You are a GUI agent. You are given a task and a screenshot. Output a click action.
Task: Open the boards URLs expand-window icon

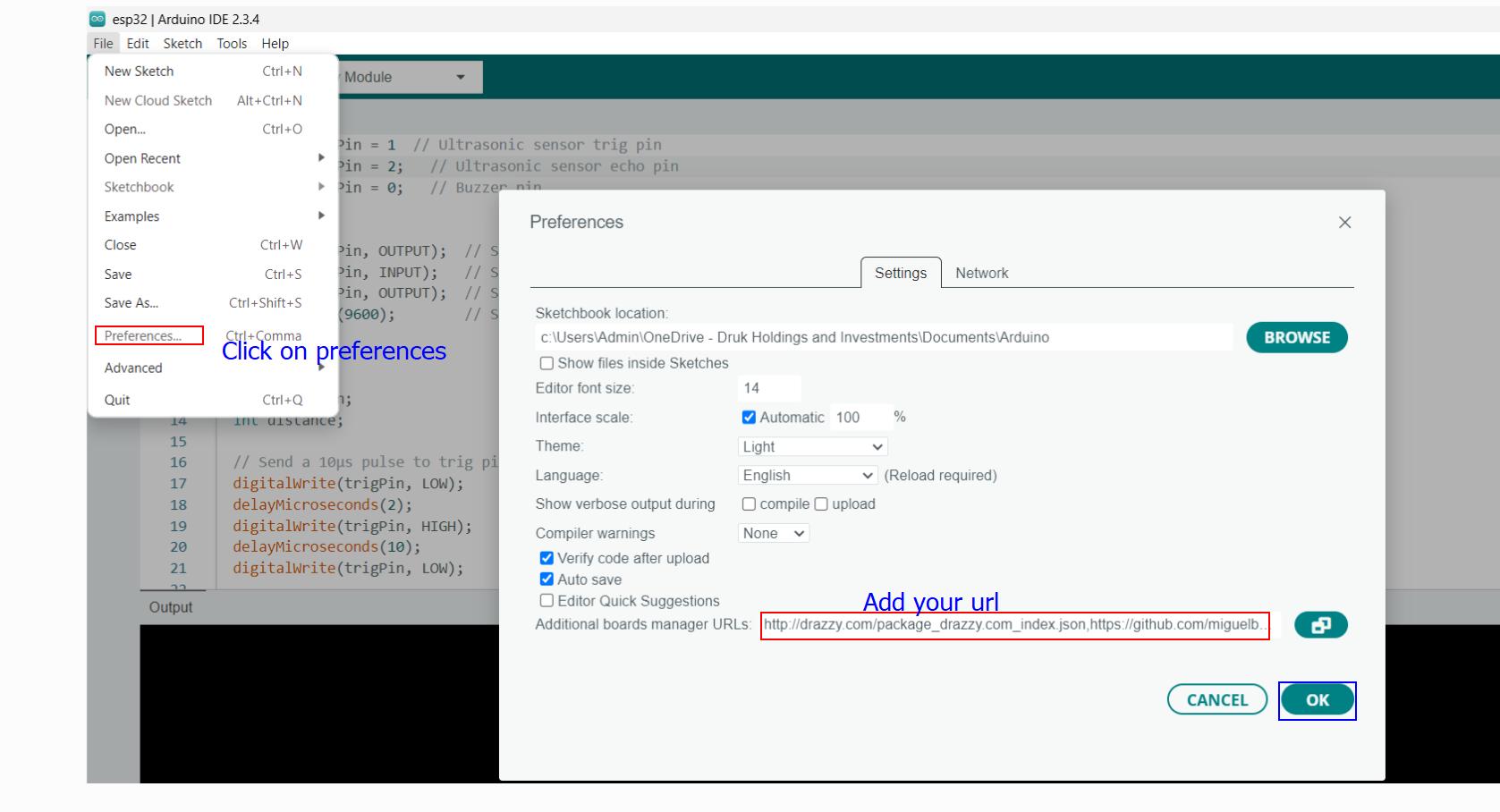[x=1320, y=625]
